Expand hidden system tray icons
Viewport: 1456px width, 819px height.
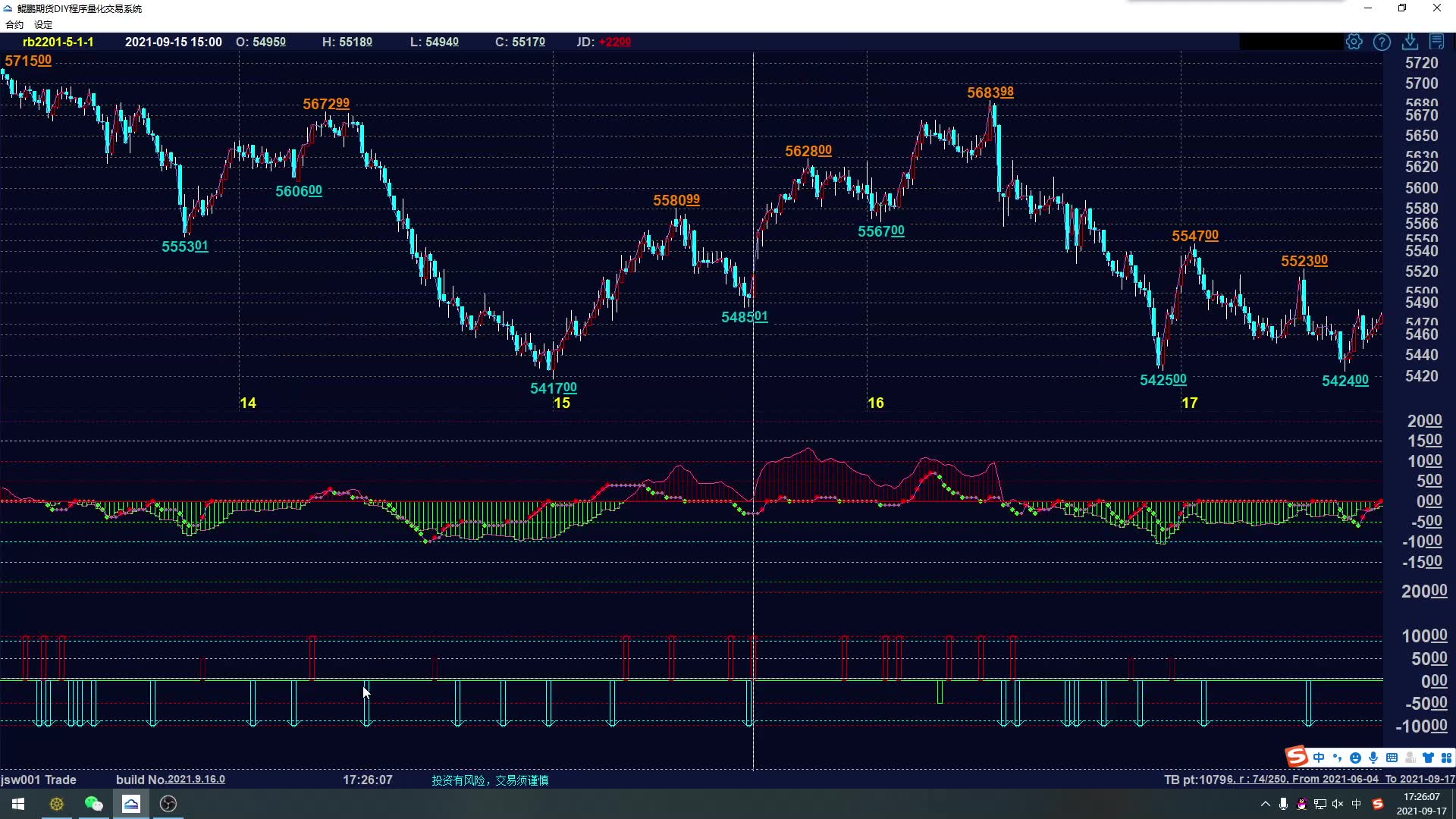[1265, 804]
